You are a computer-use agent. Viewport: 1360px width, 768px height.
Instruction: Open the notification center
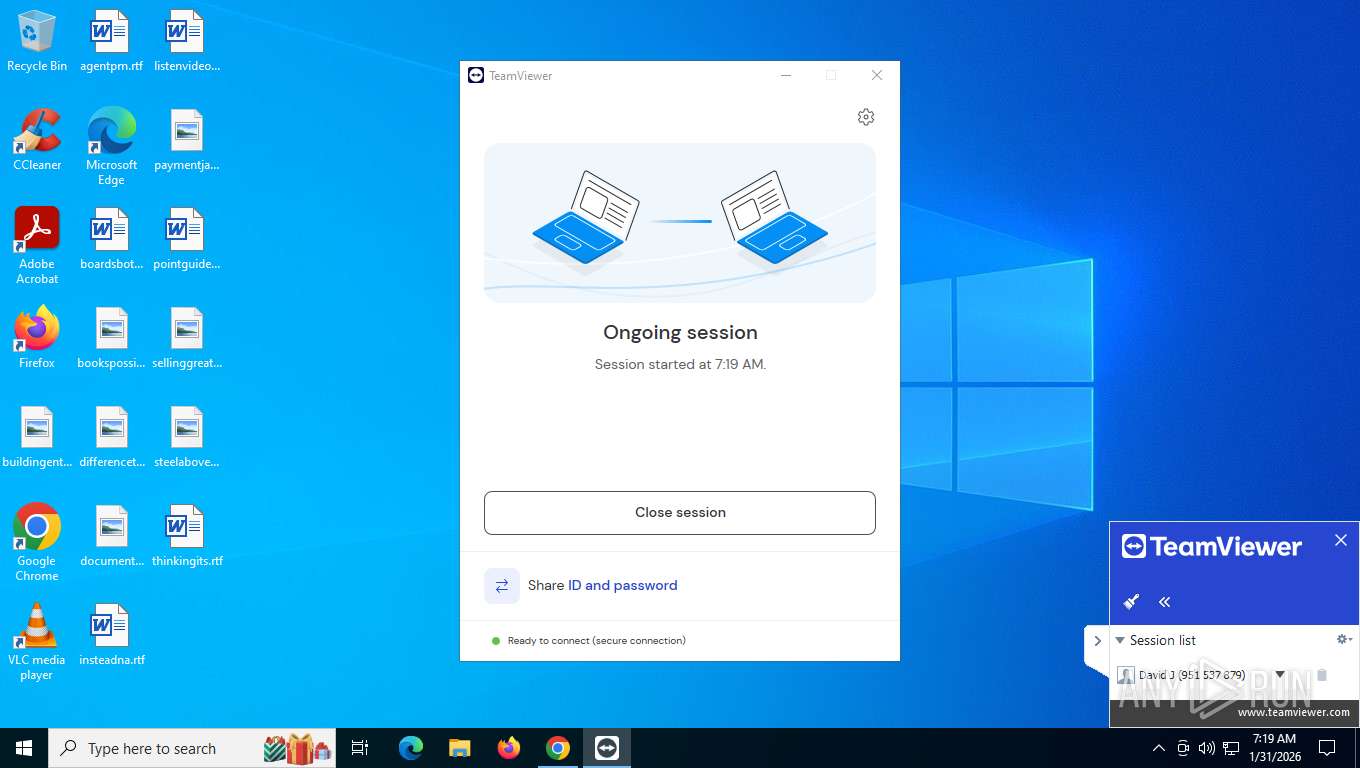click(x=1327, y=748)
